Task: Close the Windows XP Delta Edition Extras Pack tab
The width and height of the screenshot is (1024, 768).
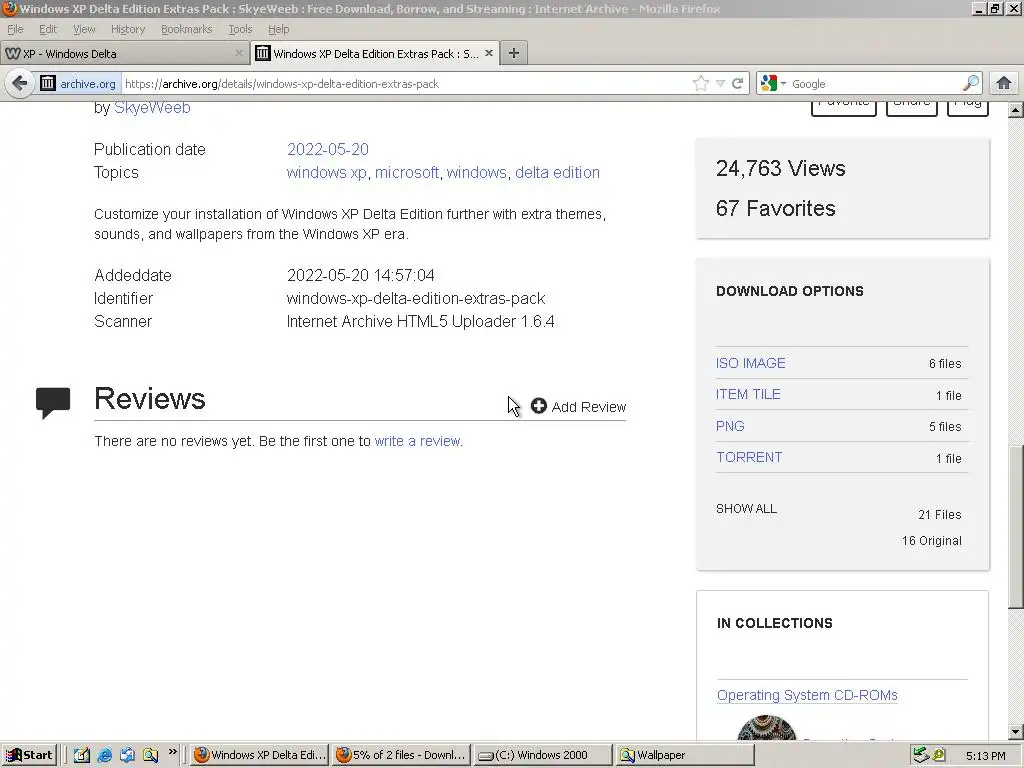Action: point(488,53)
